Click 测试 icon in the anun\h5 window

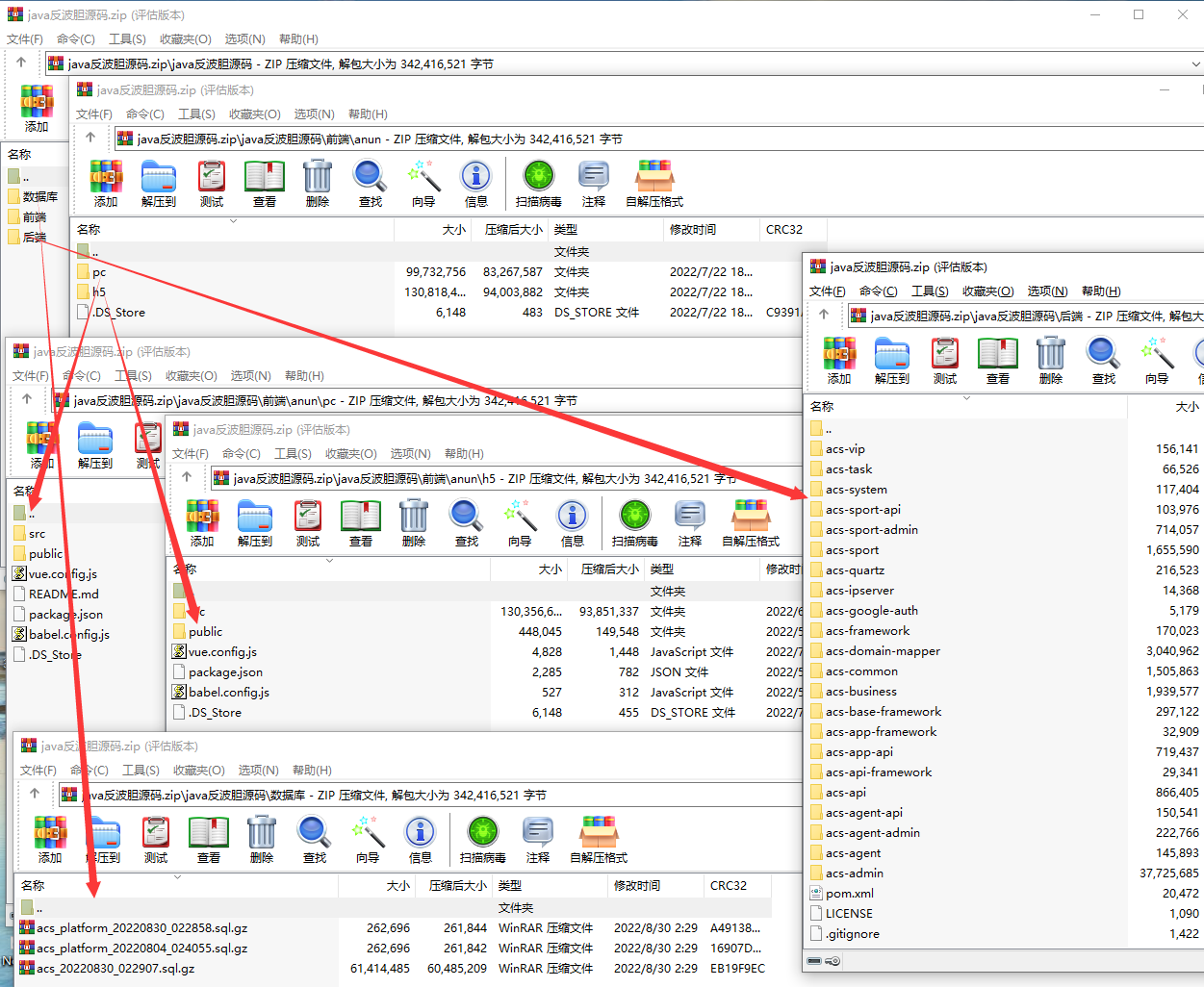pyautogui.click(x=308, y=517)
